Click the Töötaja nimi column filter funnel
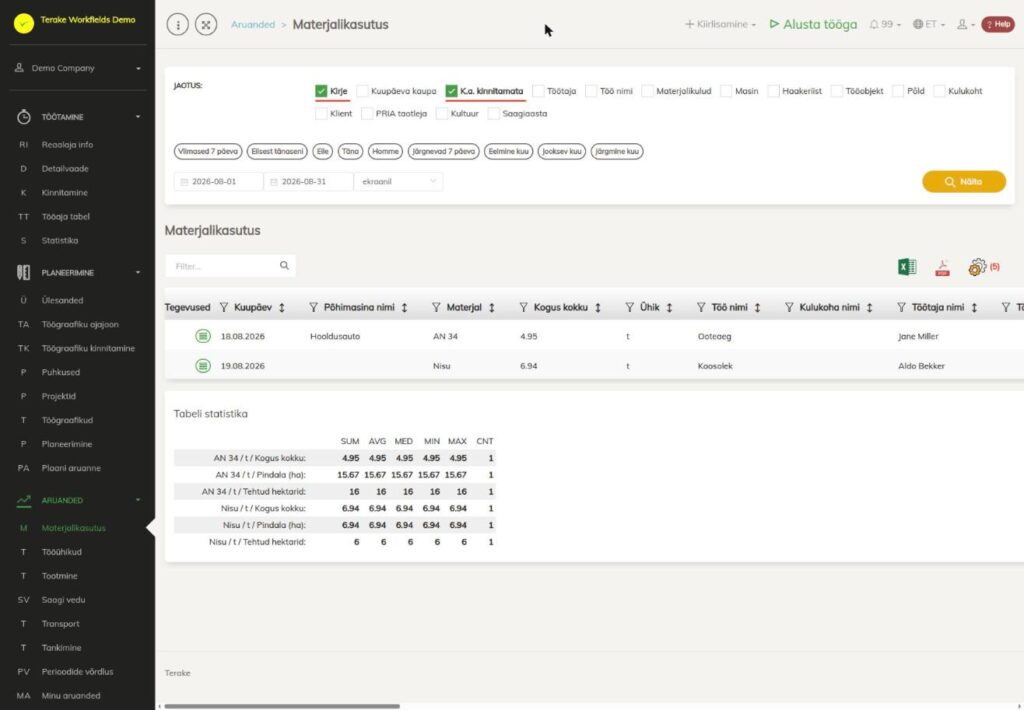The height and width of the screenshot is (710, 1024). [x=901, y=307]
